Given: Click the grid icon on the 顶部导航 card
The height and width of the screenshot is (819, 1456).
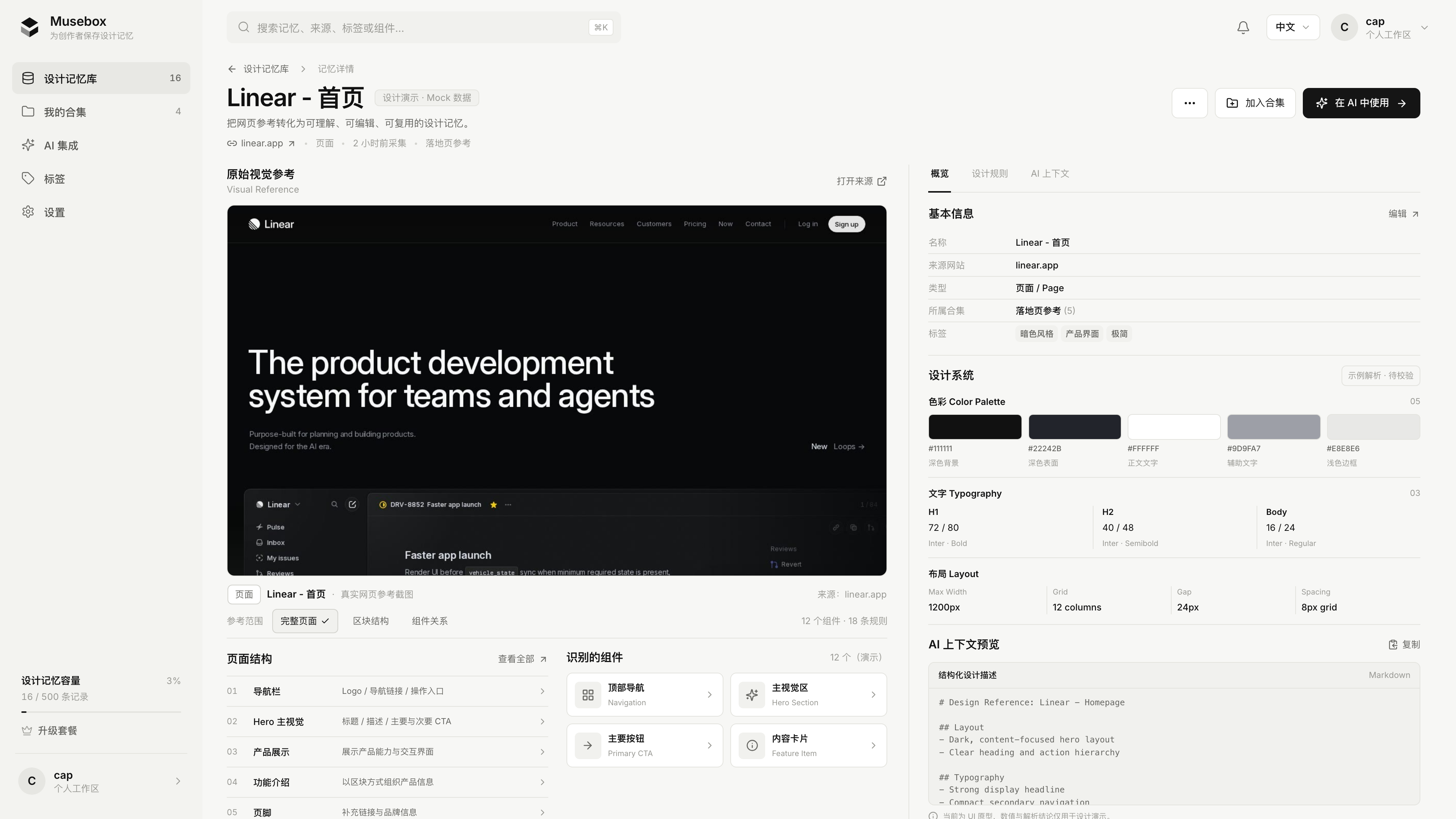Looking at the screenshot, I should pyautogui.click(x=588, y=695).
